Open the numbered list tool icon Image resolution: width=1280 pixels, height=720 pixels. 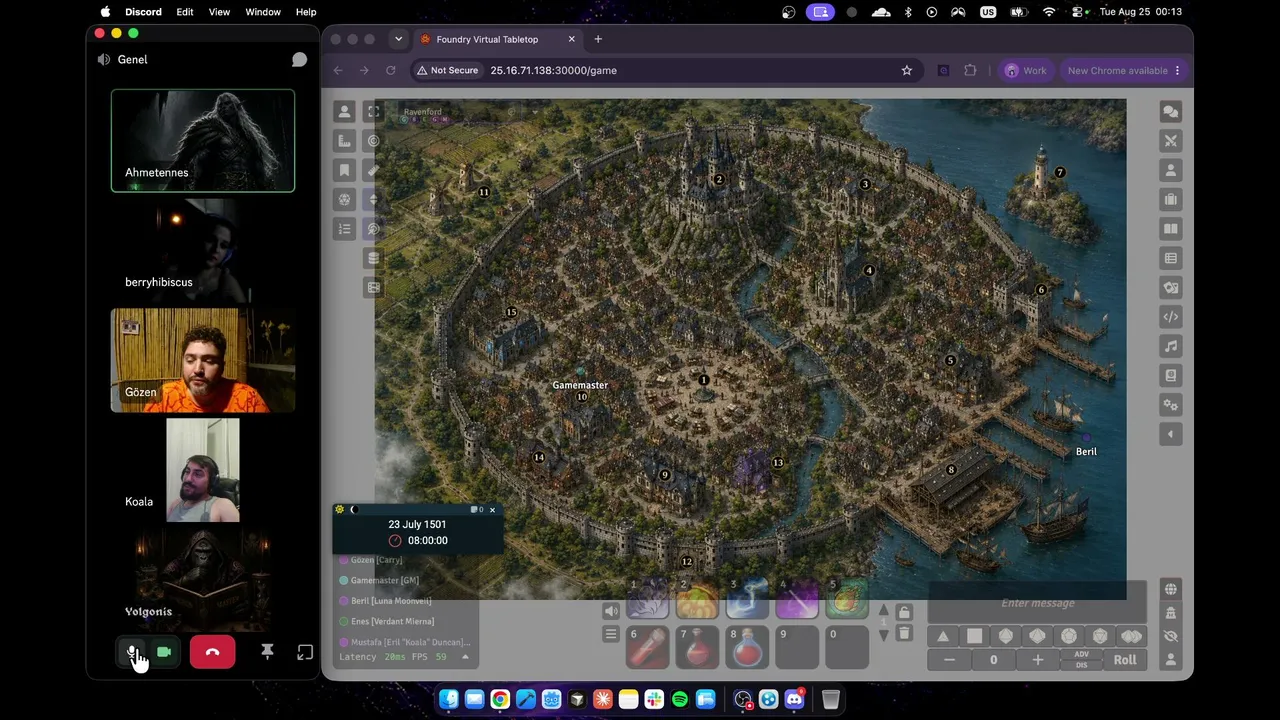[344, 229]
